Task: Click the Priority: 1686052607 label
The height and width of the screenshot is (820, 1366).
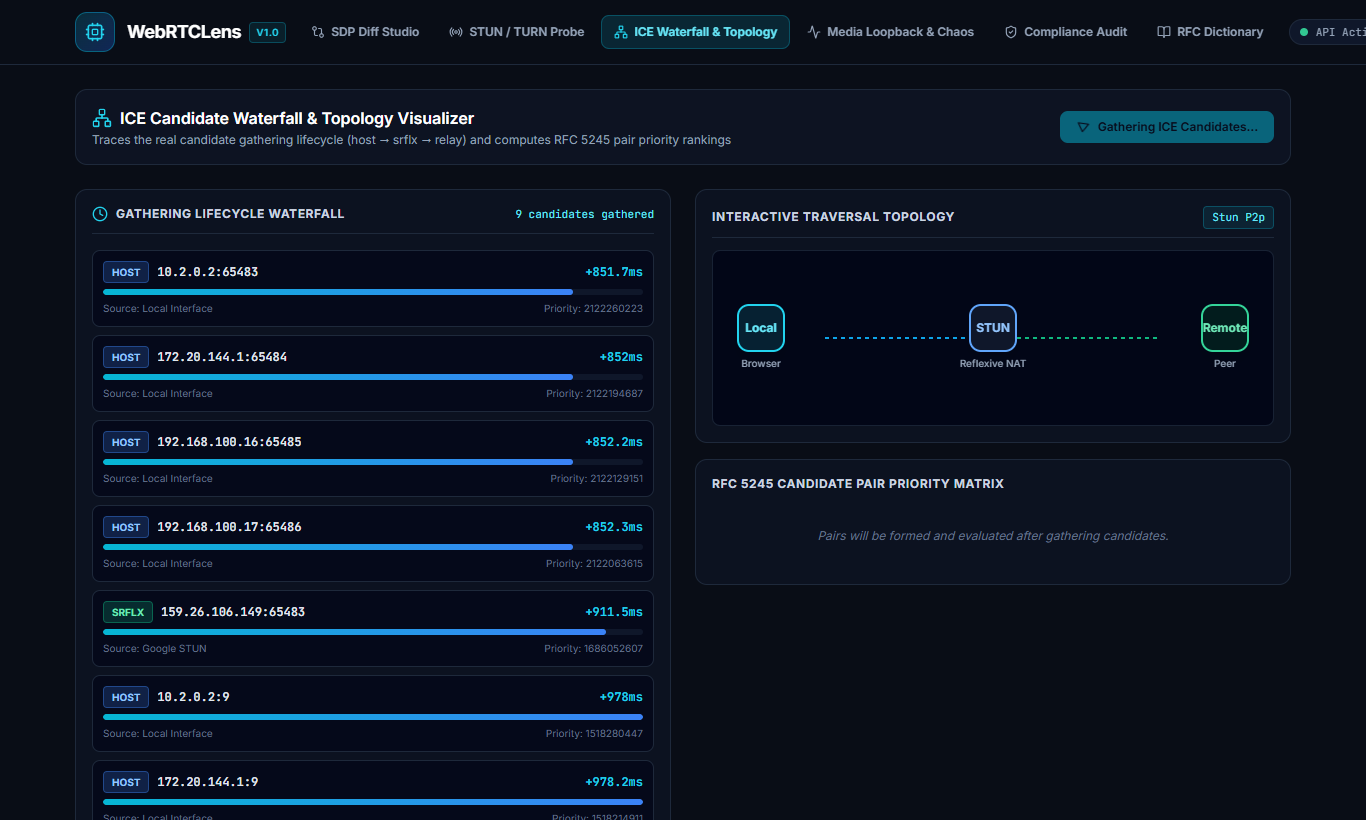Action: tap(593, 649)
